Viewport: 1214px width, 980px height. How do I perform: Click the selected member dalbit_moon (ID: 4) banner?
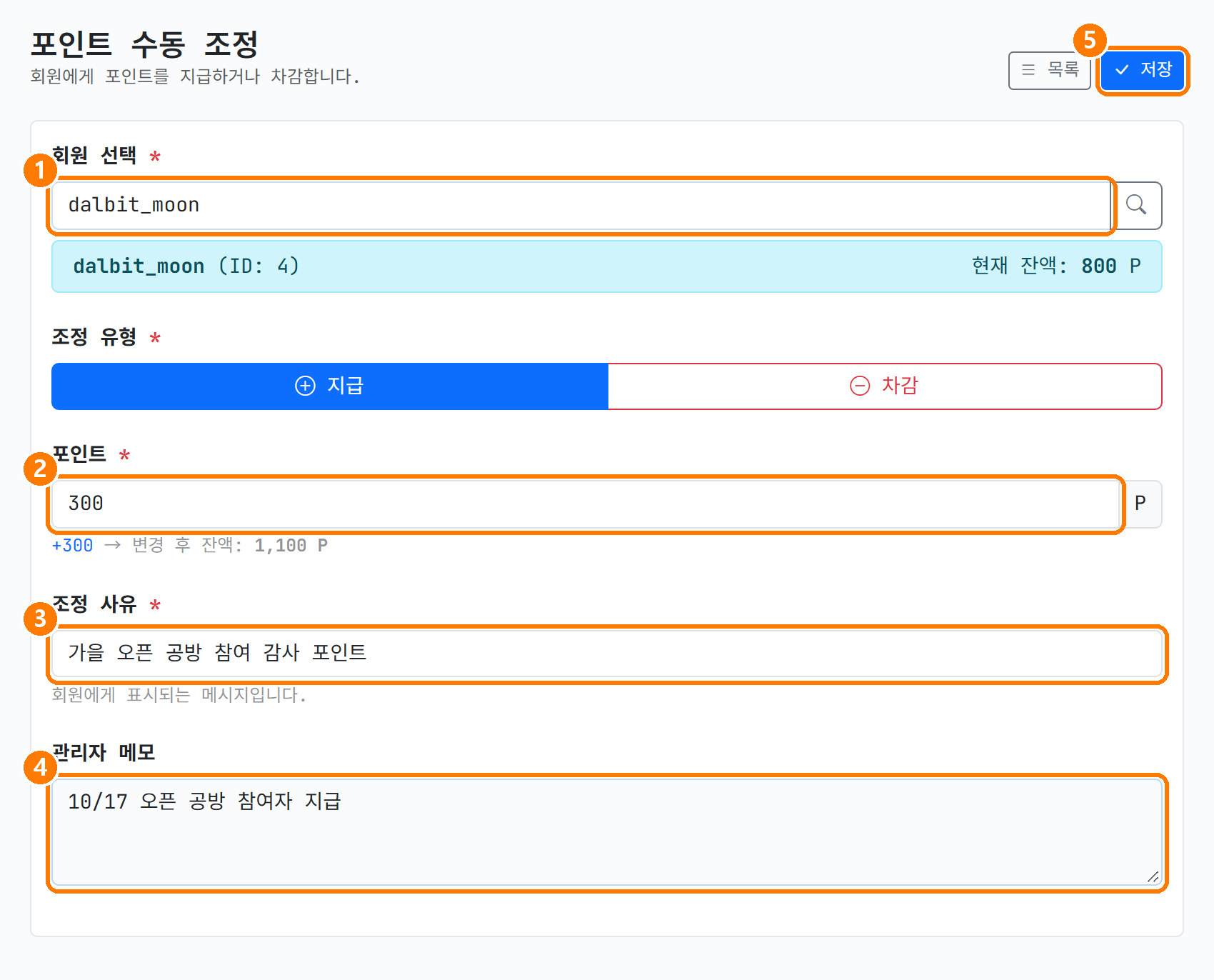pos(607,266)
